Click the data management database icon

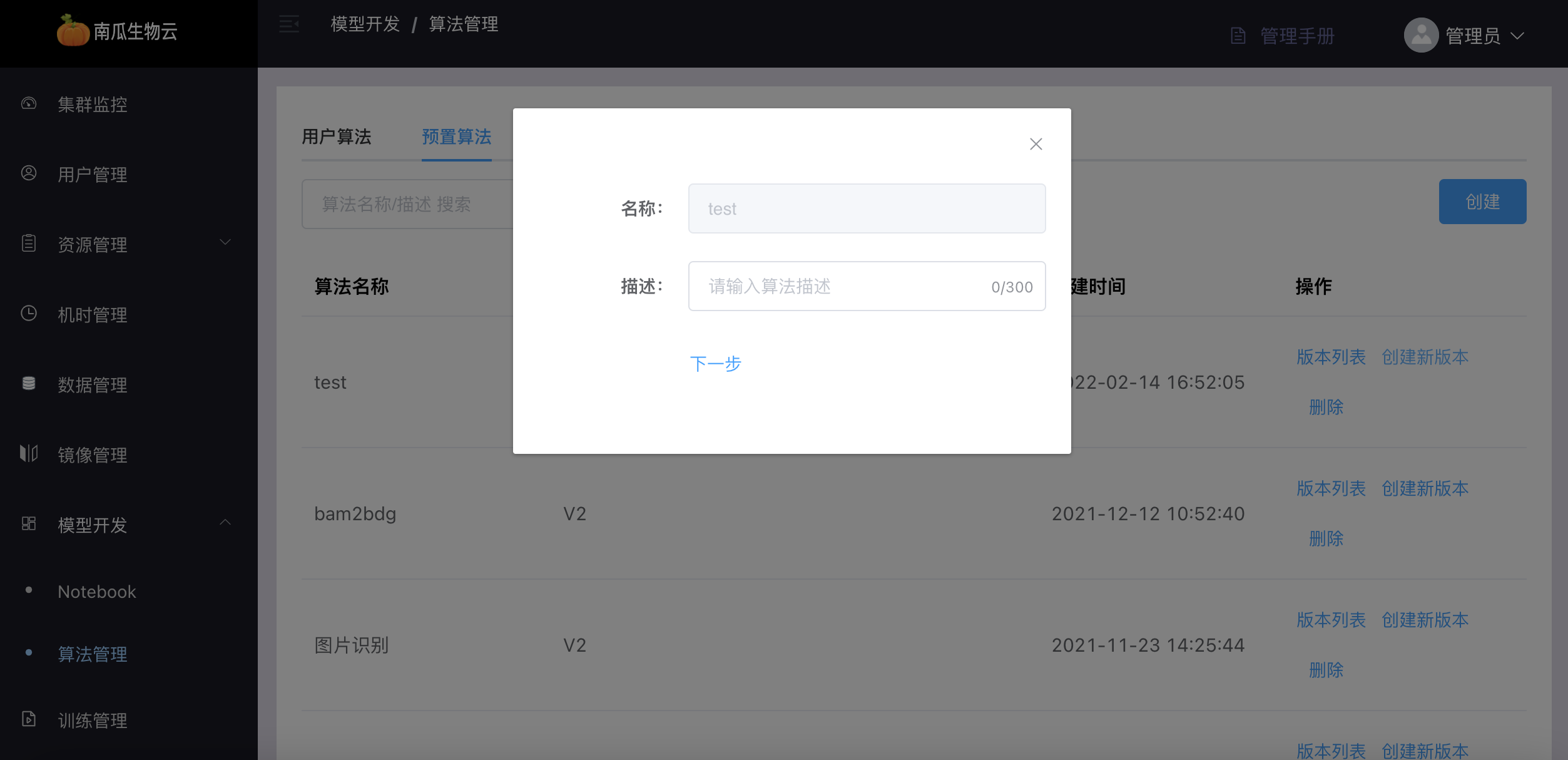point(29,383)
